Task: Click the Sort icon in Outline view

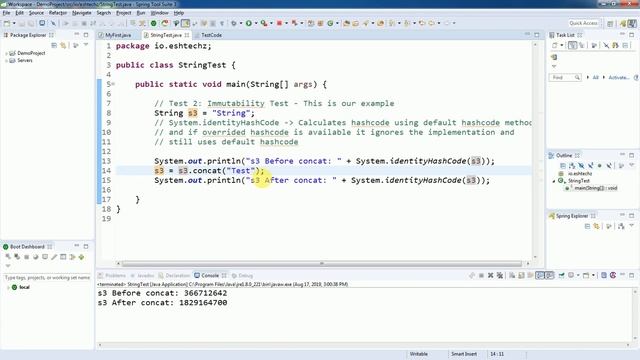Action: coord(572,166)
